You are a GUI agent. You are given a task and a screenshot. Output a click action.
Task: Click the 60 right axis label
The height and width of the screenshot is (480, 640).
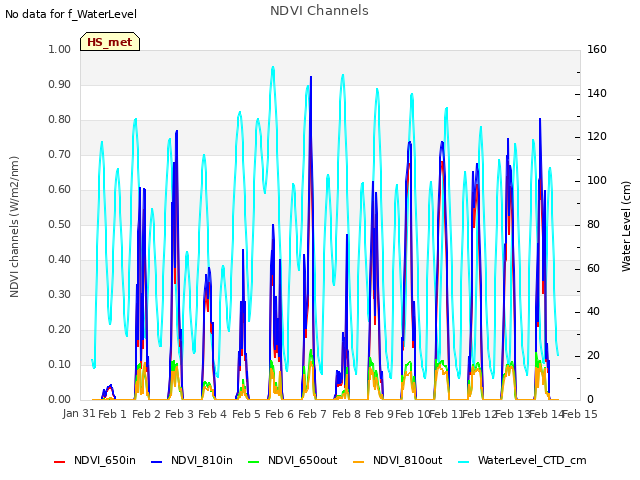(x=593, y=268)
